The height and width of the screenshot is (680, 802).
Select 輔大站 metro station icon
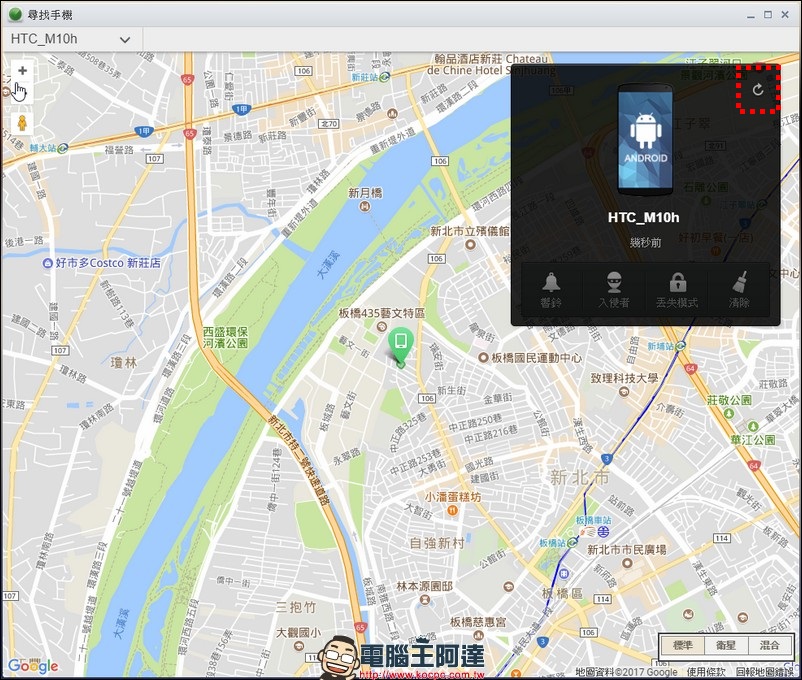62,148
